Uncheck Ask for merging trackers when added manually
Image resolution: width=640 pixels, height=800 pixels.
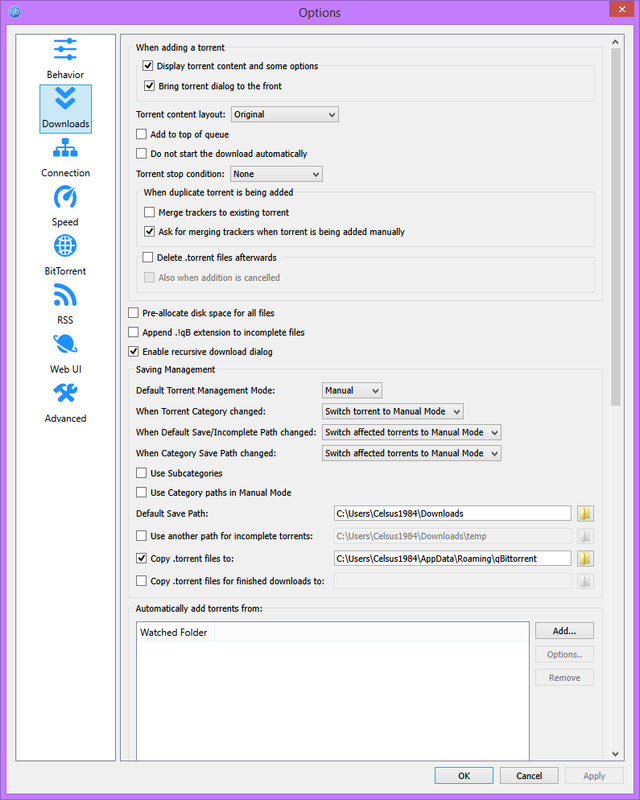pos(149,232)
